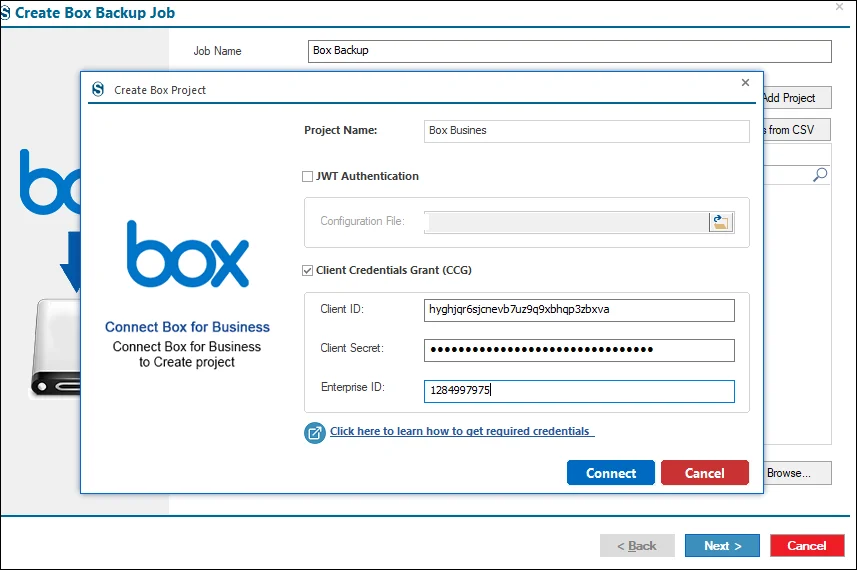Click the Connect button

(611, 473)
